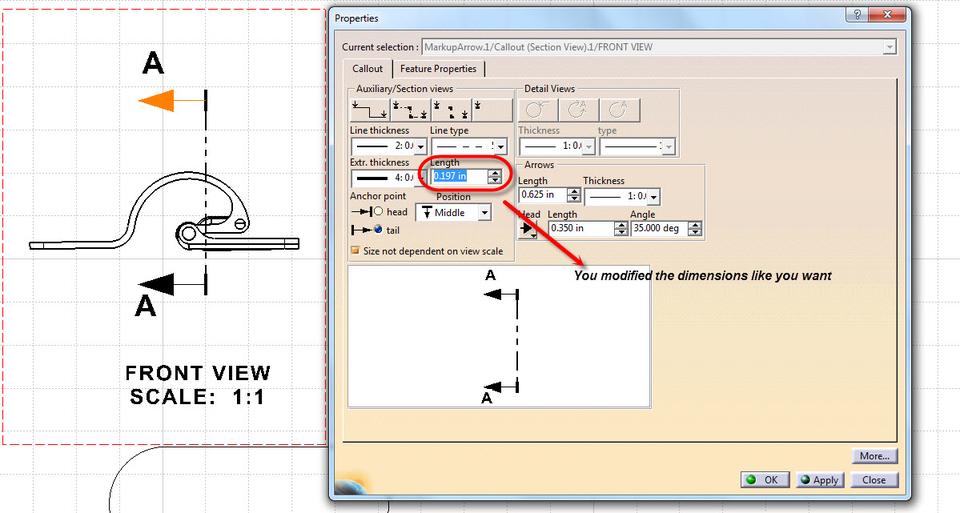Switch to the Feature Properties tab

[438, 69]
